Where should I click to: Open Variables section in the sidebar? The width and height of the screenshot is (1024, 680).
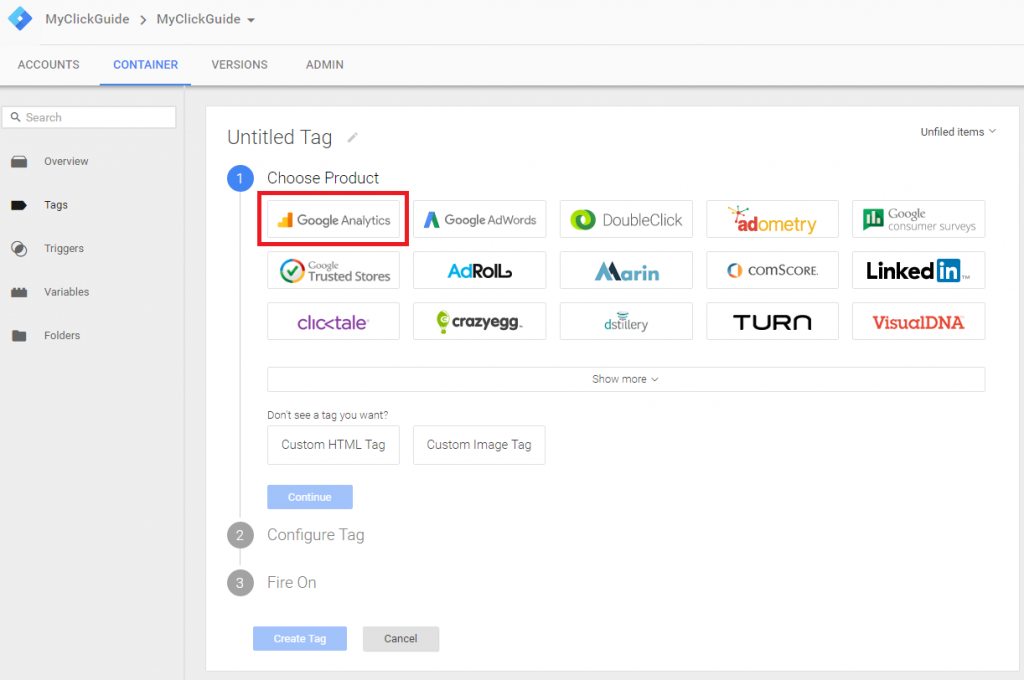coord(67,292)
